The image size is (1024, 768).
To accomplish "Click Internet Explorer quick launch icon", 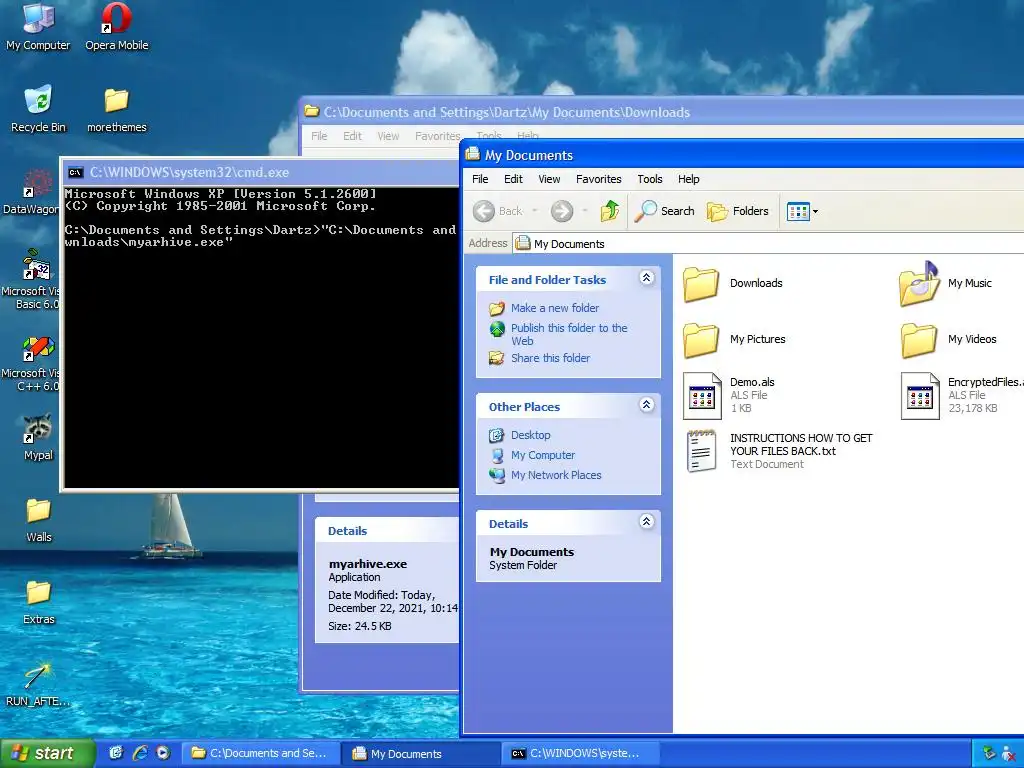I will (140, 753).
